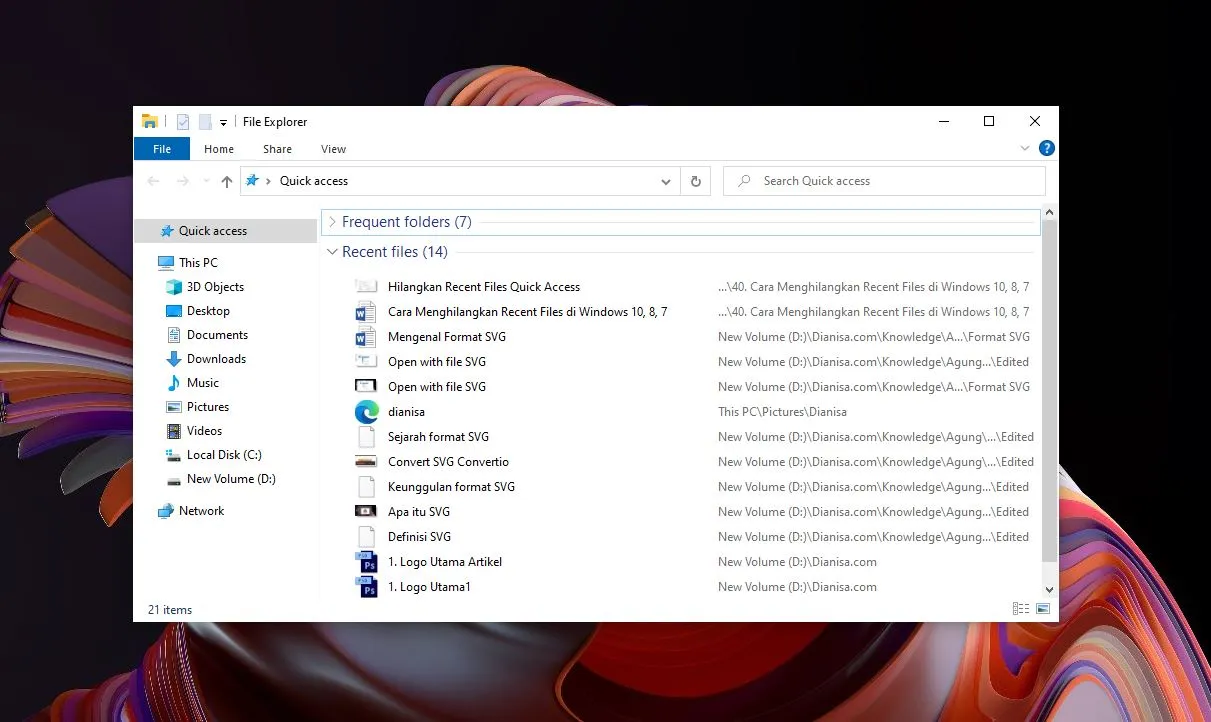The image size is (1211, 722).
Task: Open the address bar history dropdown
Action: (x=666, y=181)
